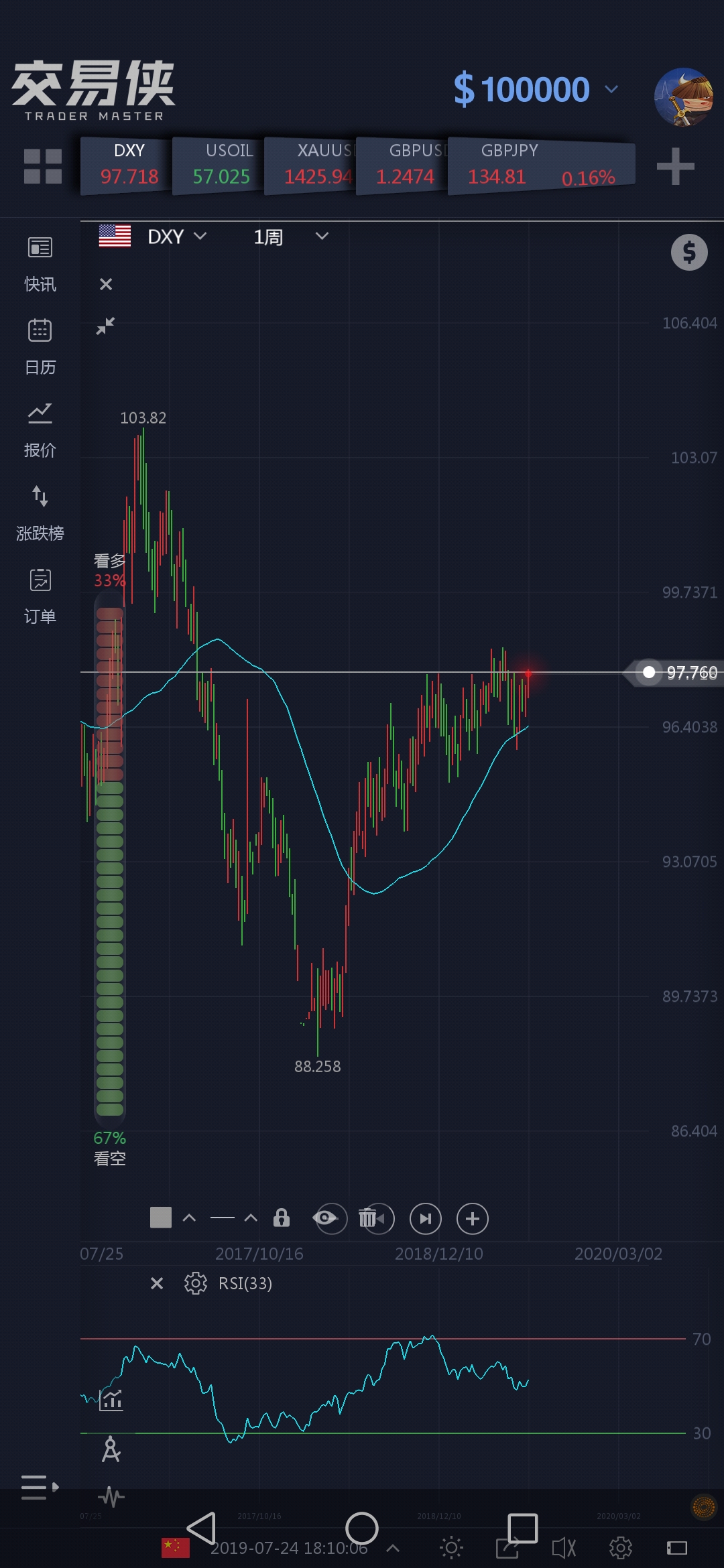Tap the 看多 33% sentiment label
This screenshot has height=1568, width=724.
point(109,570)
